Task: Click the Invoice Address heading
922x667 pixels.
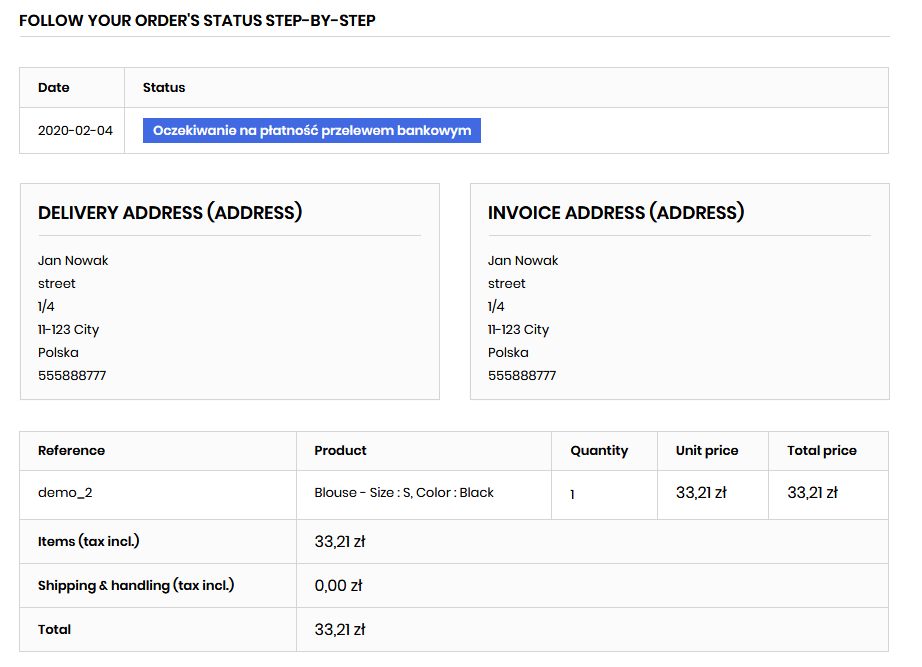Action: click(616, 213)
